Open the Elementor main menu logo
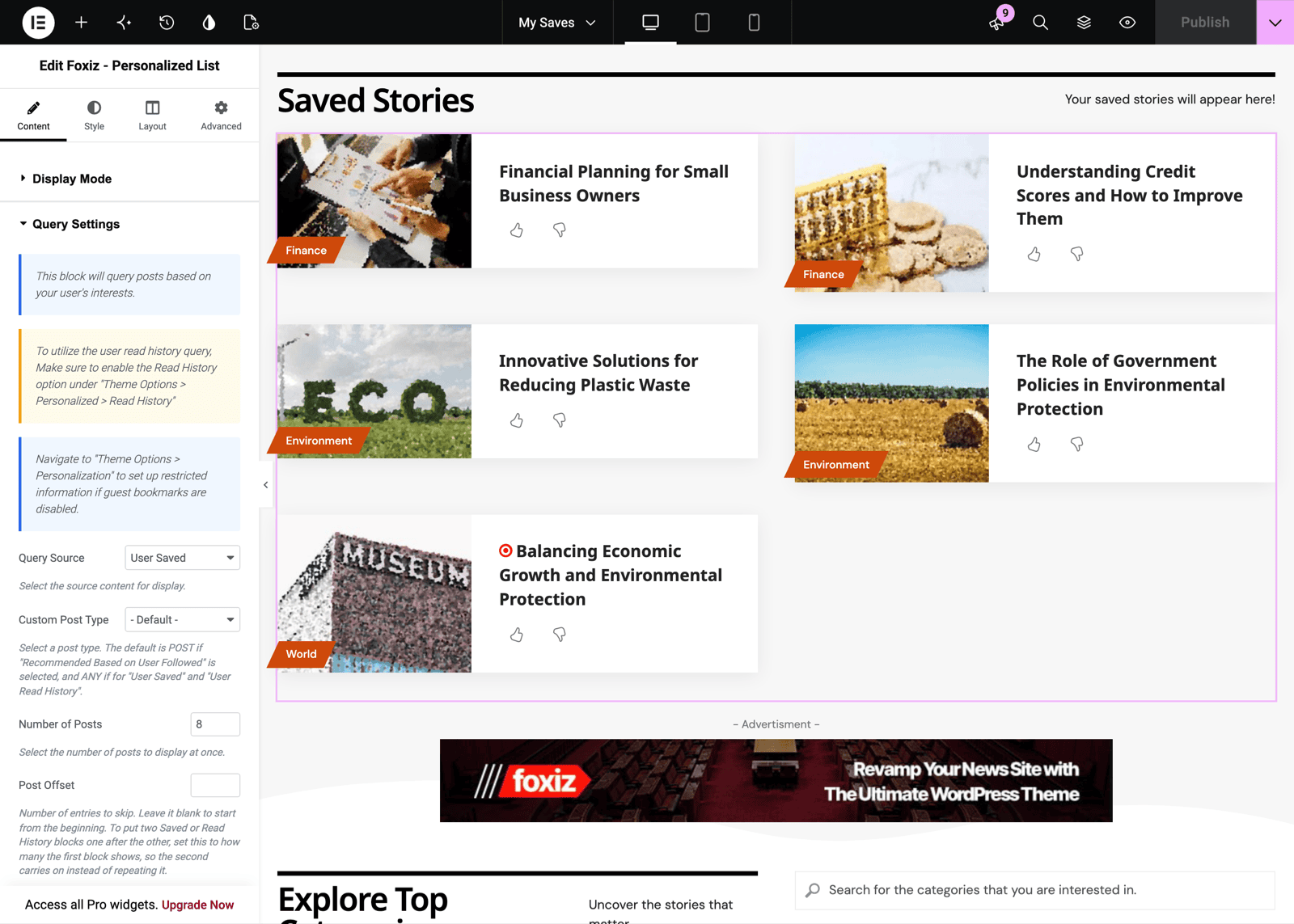Screen dimensions: 1294x924 38,23
